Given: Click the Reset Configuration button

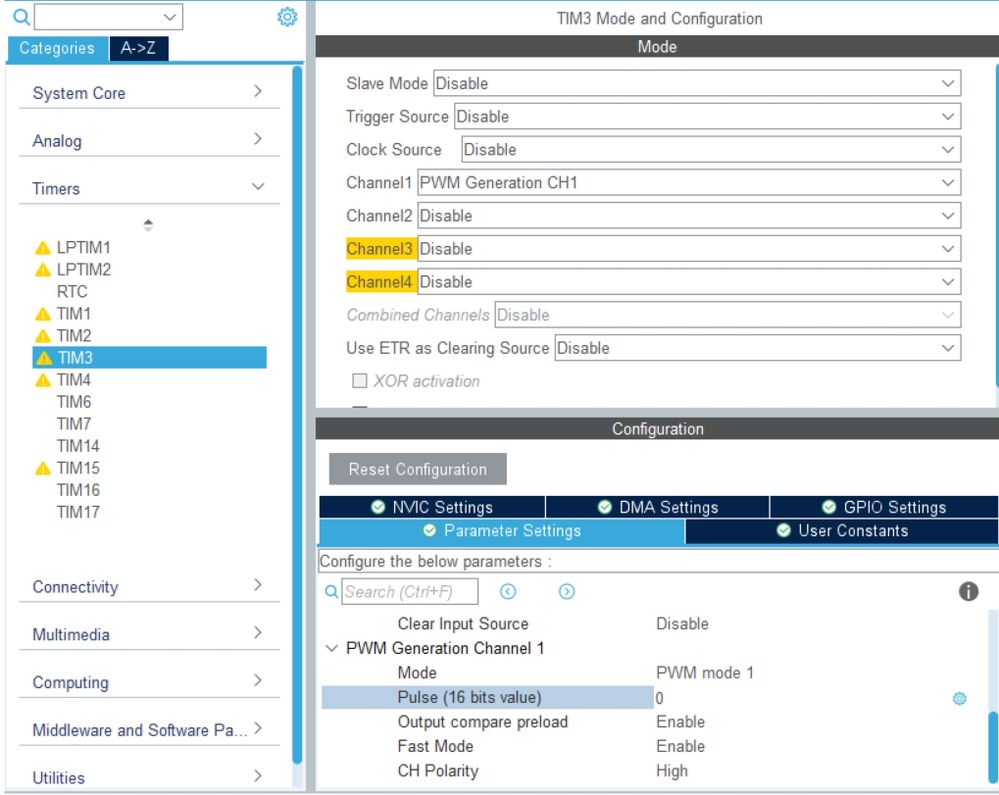Looking at the screenshot, I should click(418, 469).
